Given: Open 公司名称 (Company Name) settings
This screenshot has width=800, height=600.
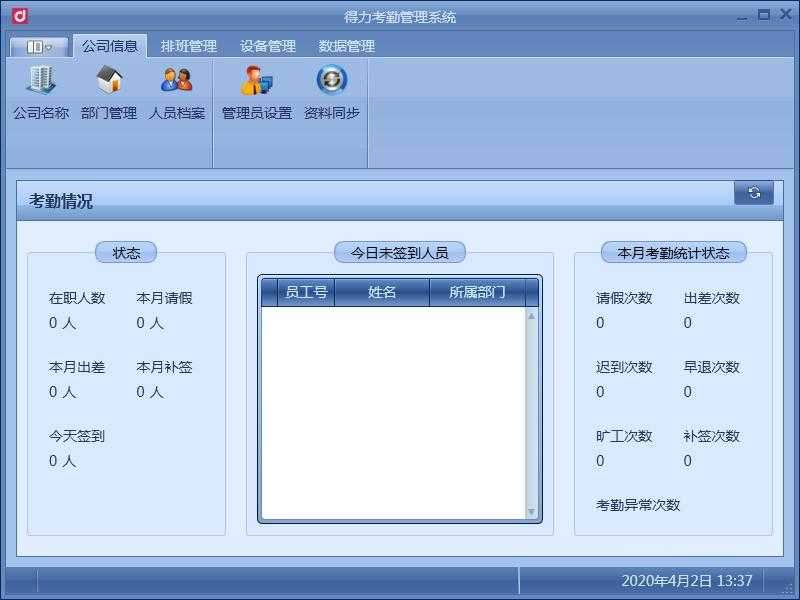Looking at the screenshot, I should (x=40, y=95).
